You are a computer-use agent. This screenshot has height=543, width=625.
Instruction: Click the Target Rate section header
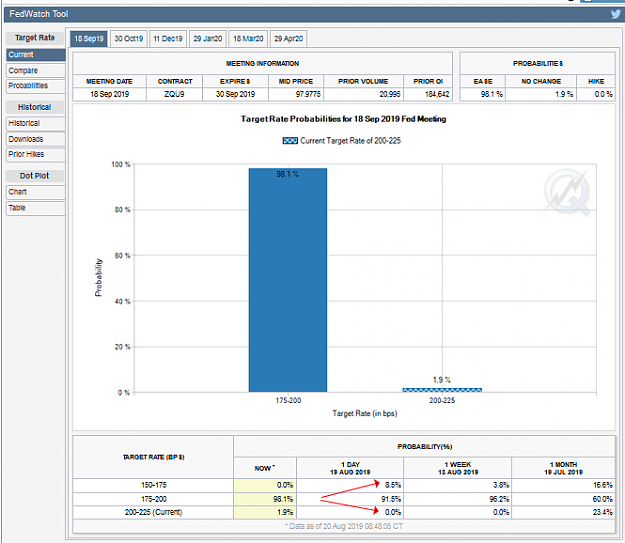(35, 38)
